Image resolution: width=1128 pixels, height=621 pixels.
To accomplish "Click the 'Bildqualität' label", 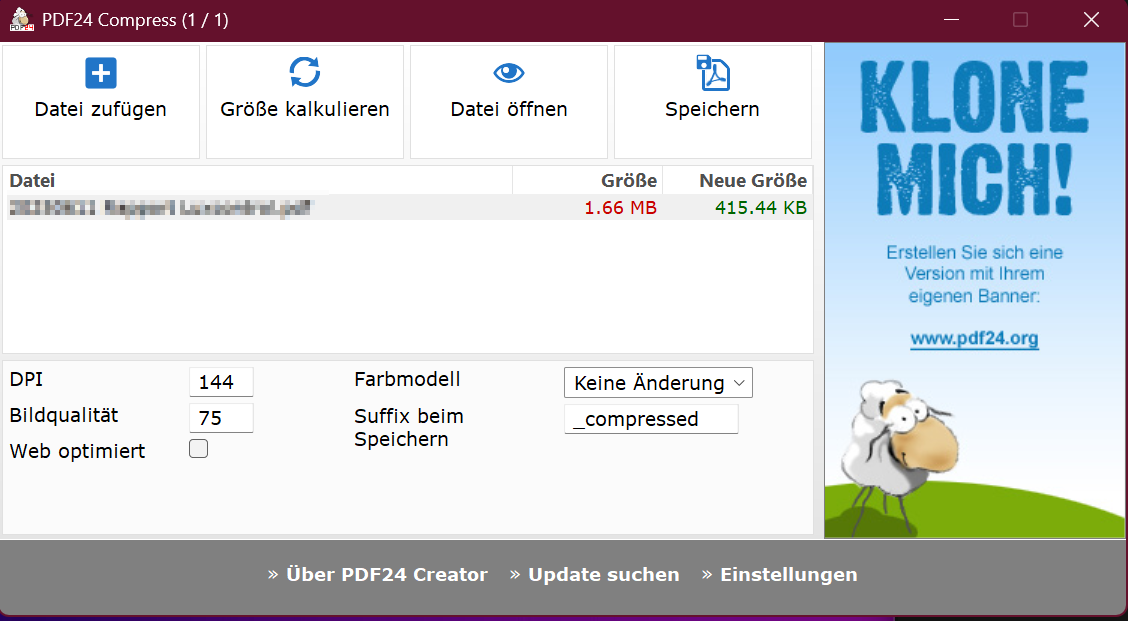I will pos(63,415).
